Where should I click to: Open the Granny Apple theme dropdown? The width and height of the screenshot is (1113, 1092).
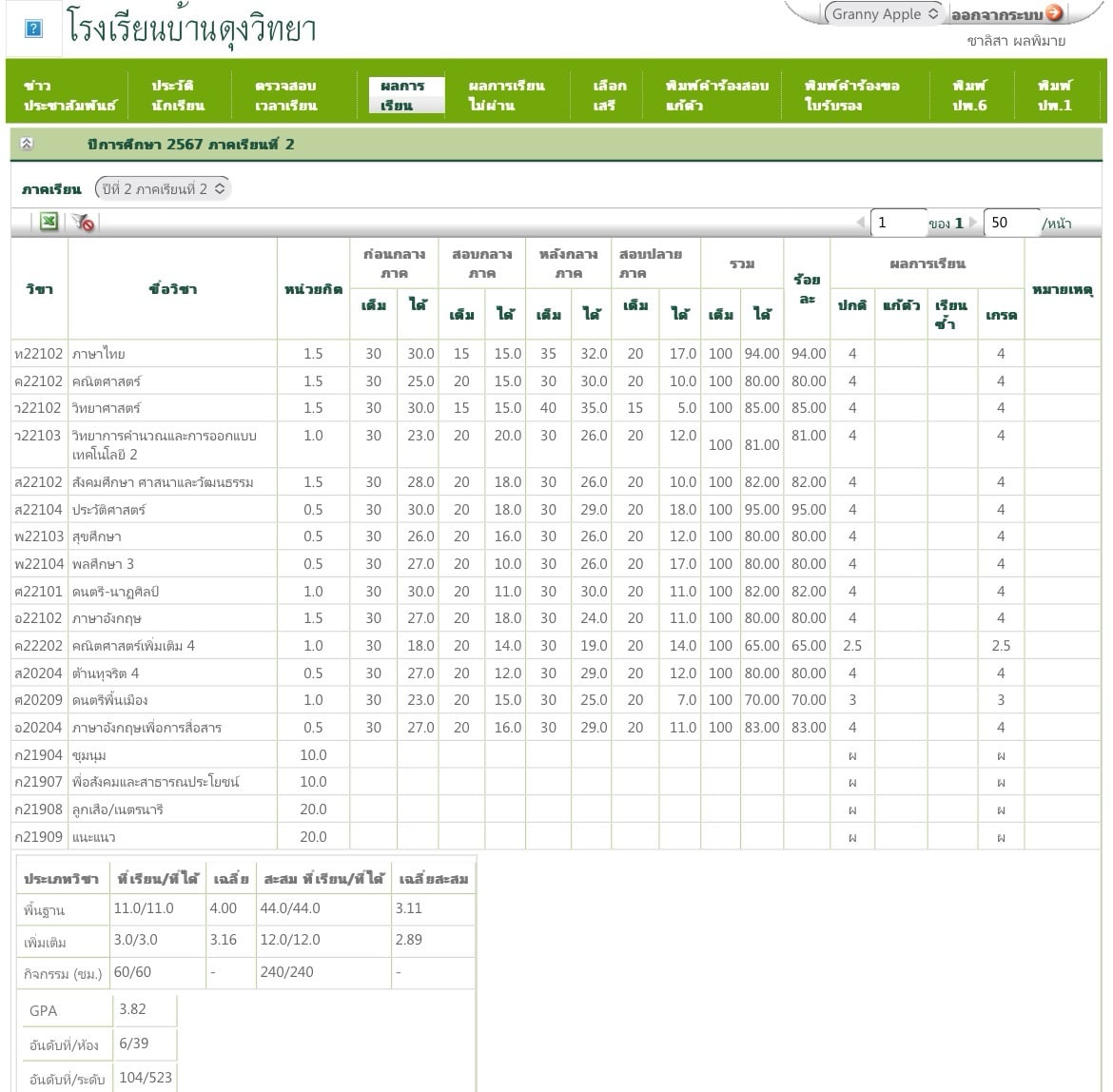tap(884, 13)
